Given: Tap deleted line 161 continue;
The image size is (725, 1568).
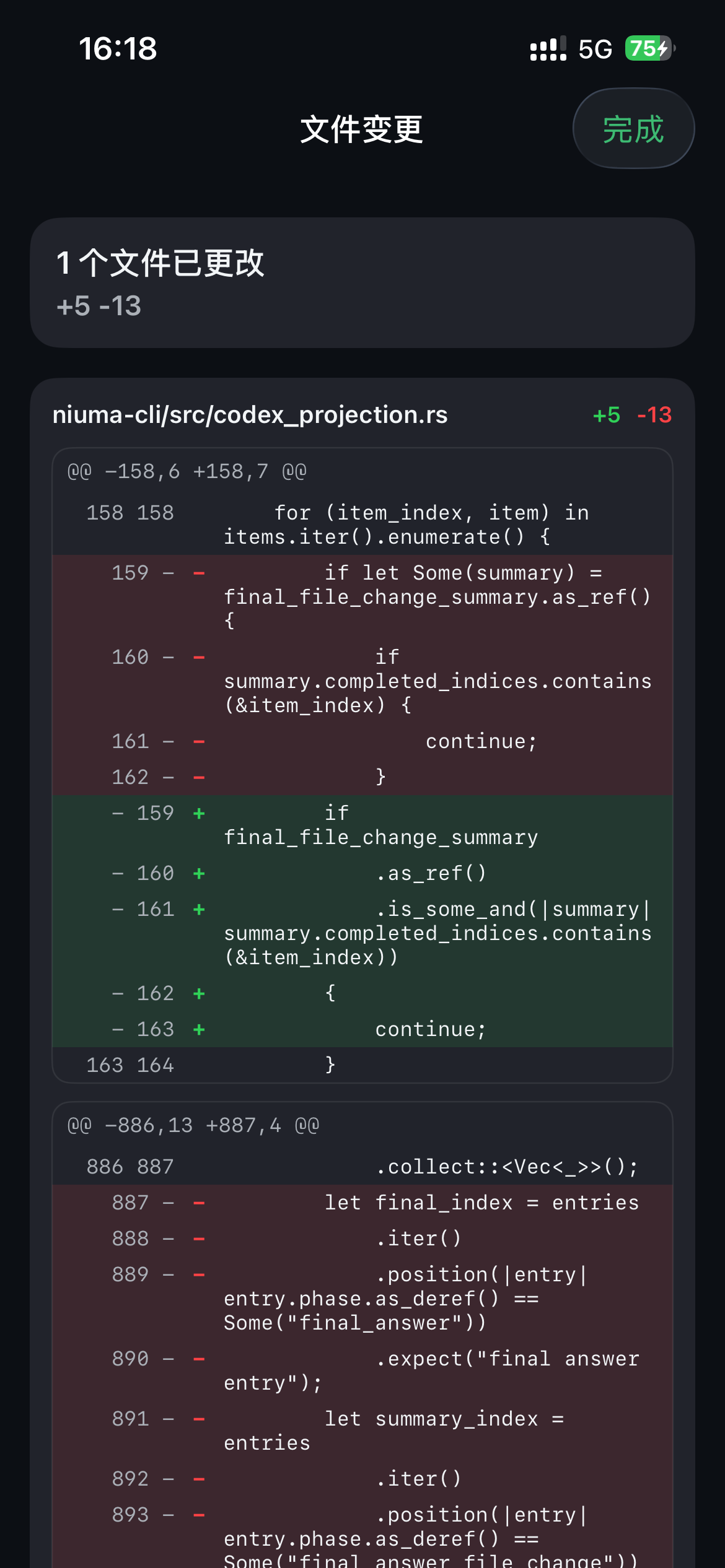Looking at the screenshot, I should [362, 741].
